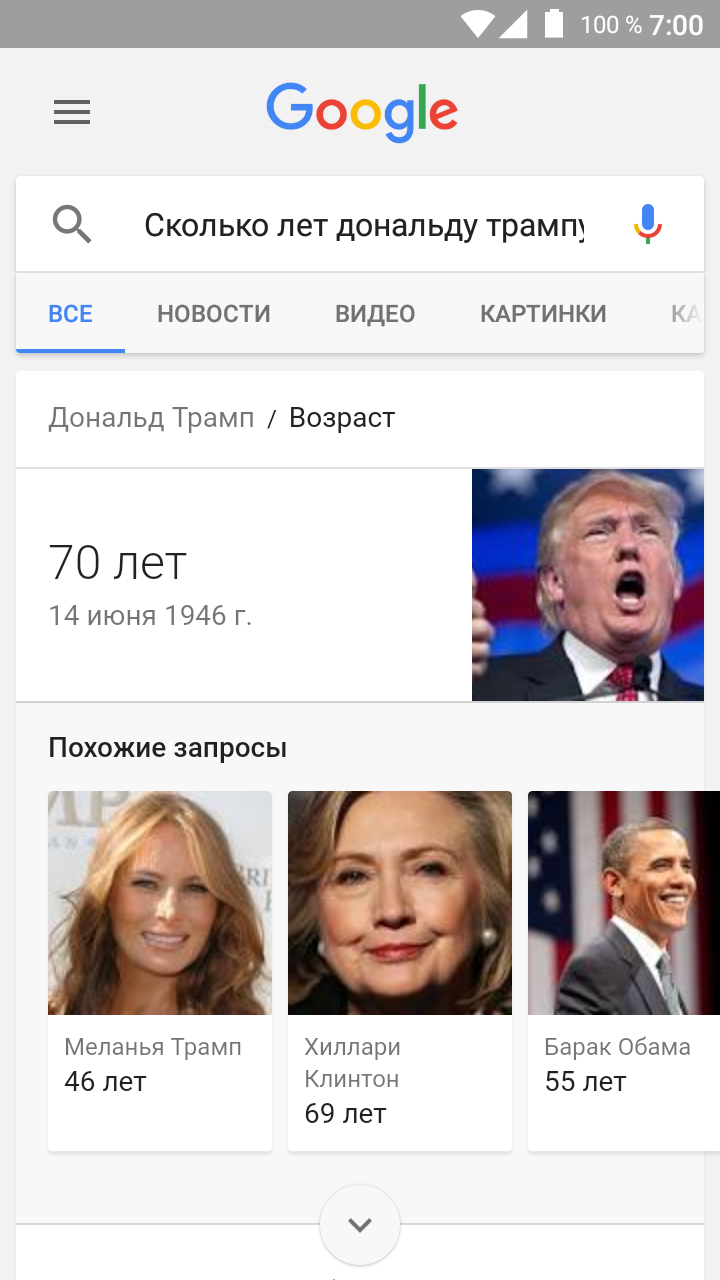The width and height of the screenshot is (720, 1280).
Task: Open the ВИДЕО tab
Action: 375,314
